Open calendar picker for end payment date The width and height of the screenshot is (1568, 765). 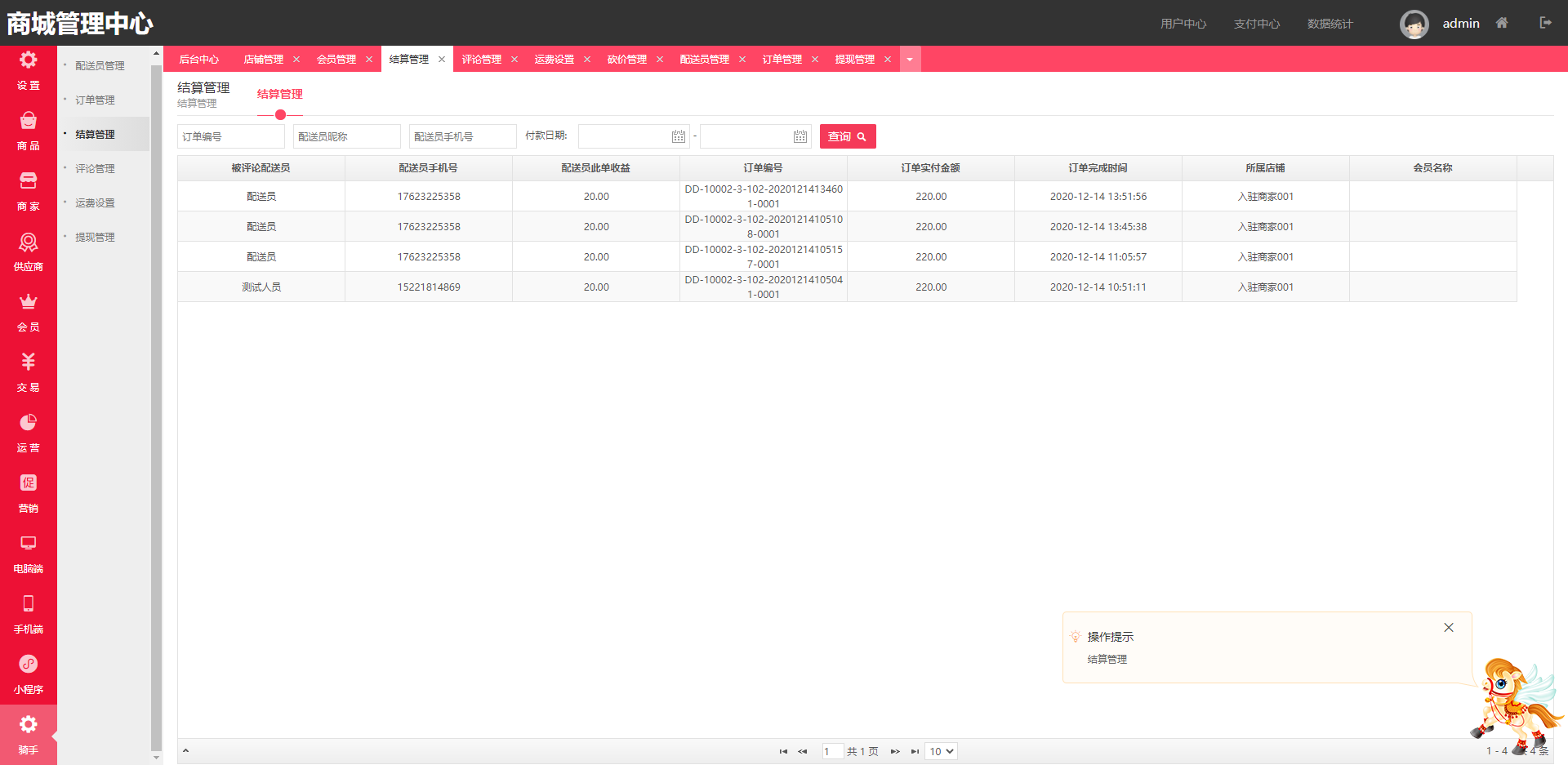[x=800, y=136]
